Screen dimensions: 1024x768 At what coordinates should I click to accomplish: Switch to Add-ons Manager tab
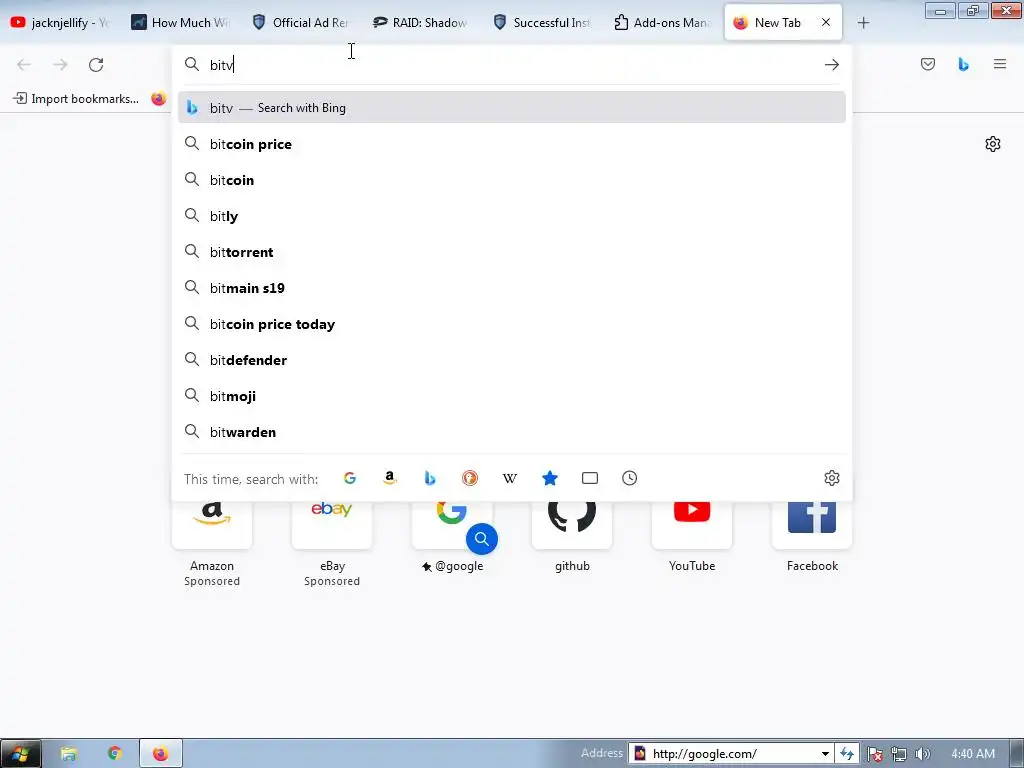point(662,23)
